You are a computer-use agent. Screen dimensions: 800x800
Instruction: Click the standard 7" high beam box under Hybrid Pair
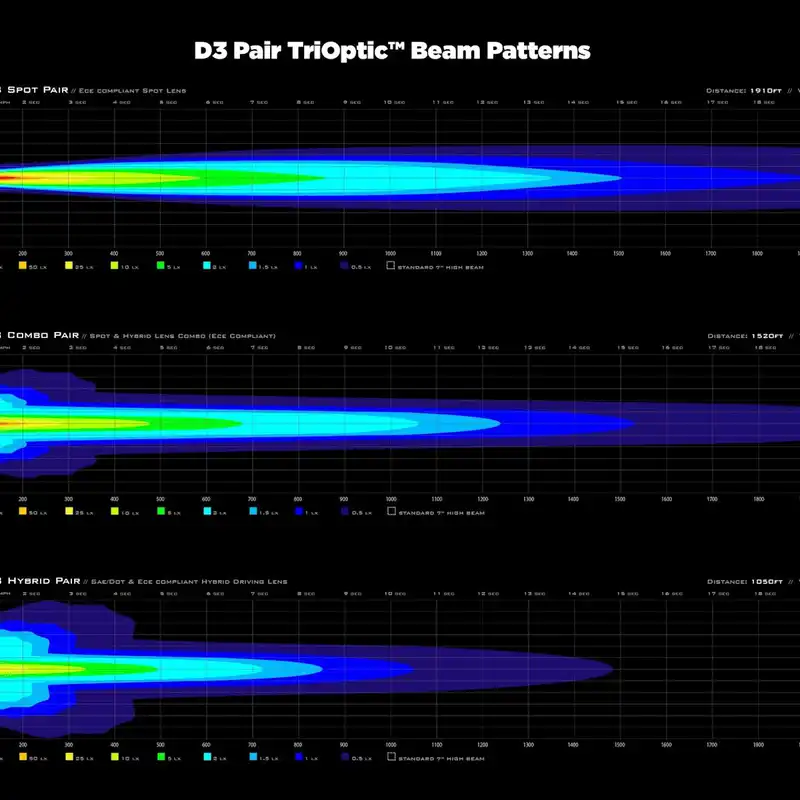(x=391, y=757)
